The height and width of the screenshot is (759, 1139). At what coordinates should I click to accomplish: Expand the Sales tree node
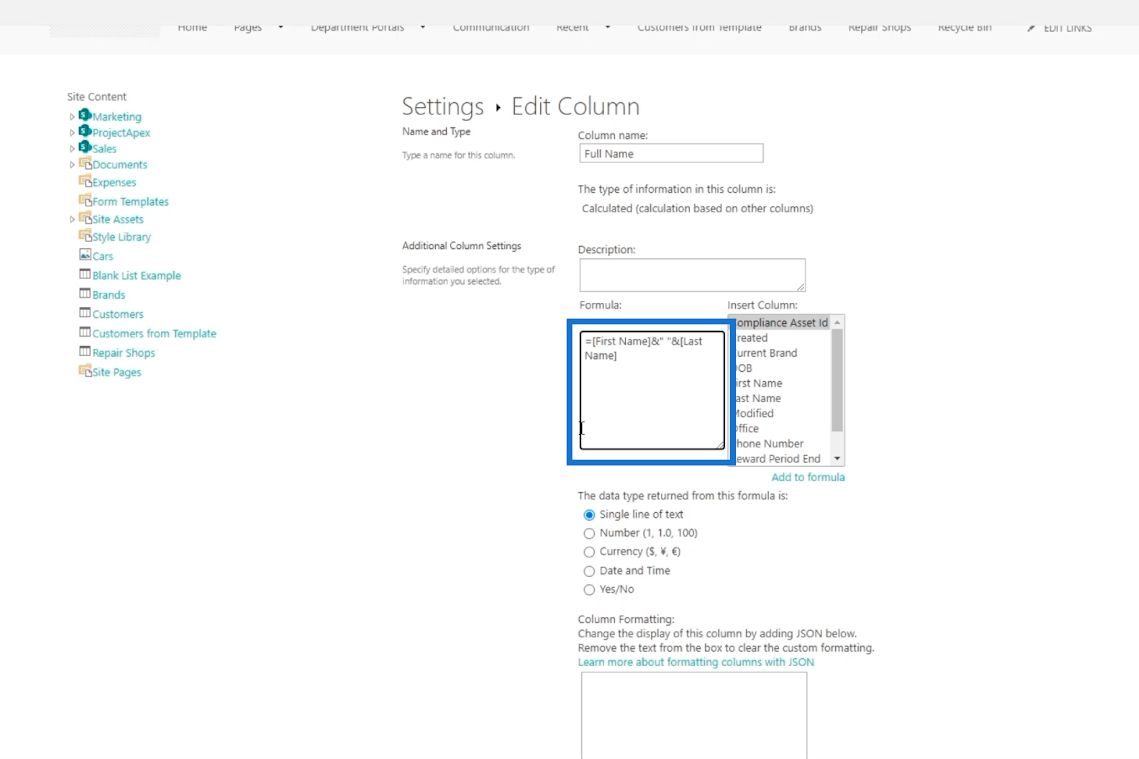(x=72, y=149)
